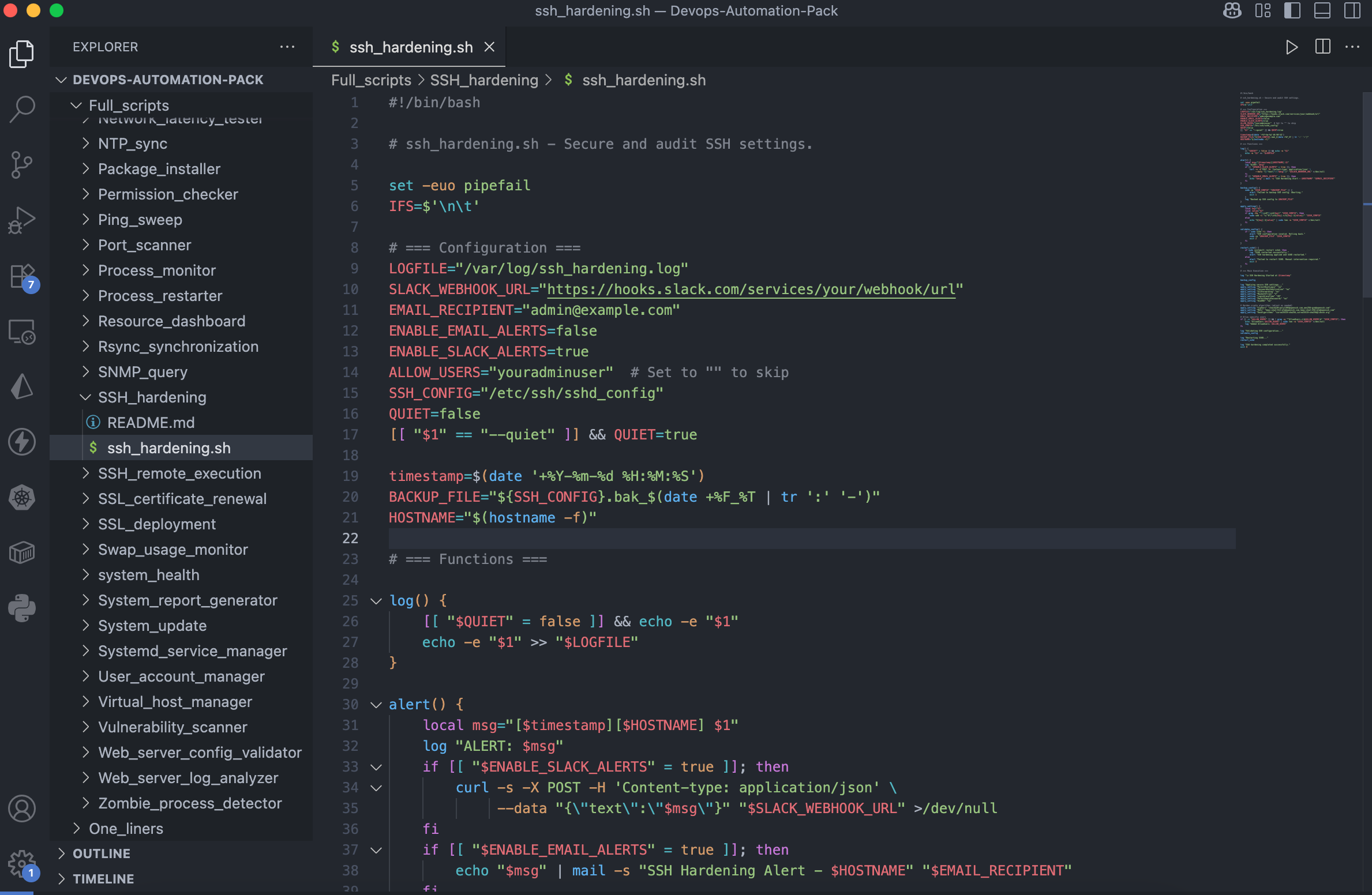Select the ssh_hardening.sh editor tab

(x=410, y=47)
